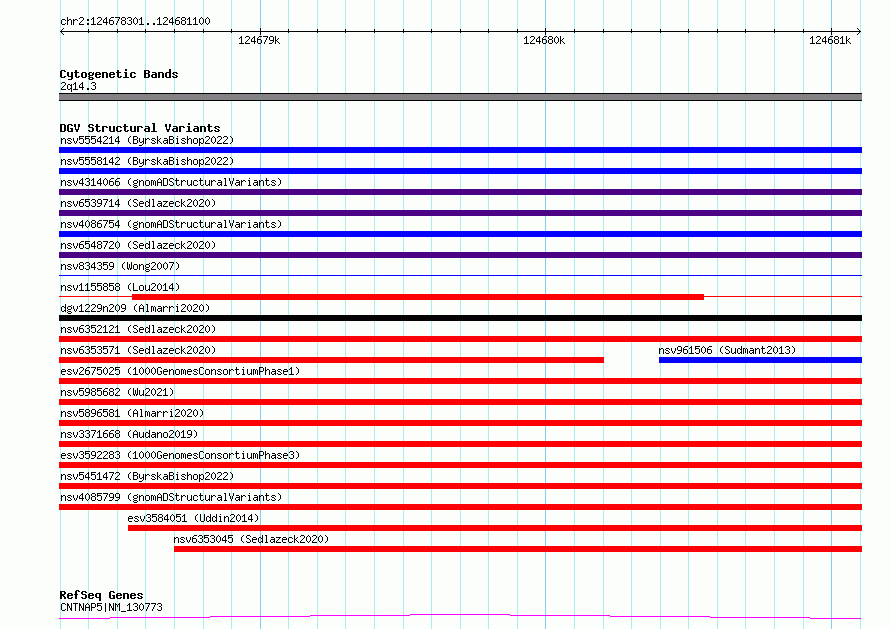This screenshot has height=629, width=890.
Task: Click the nsv6352121 (Sedlazeck2020) label
Action: tap(138, 329)
